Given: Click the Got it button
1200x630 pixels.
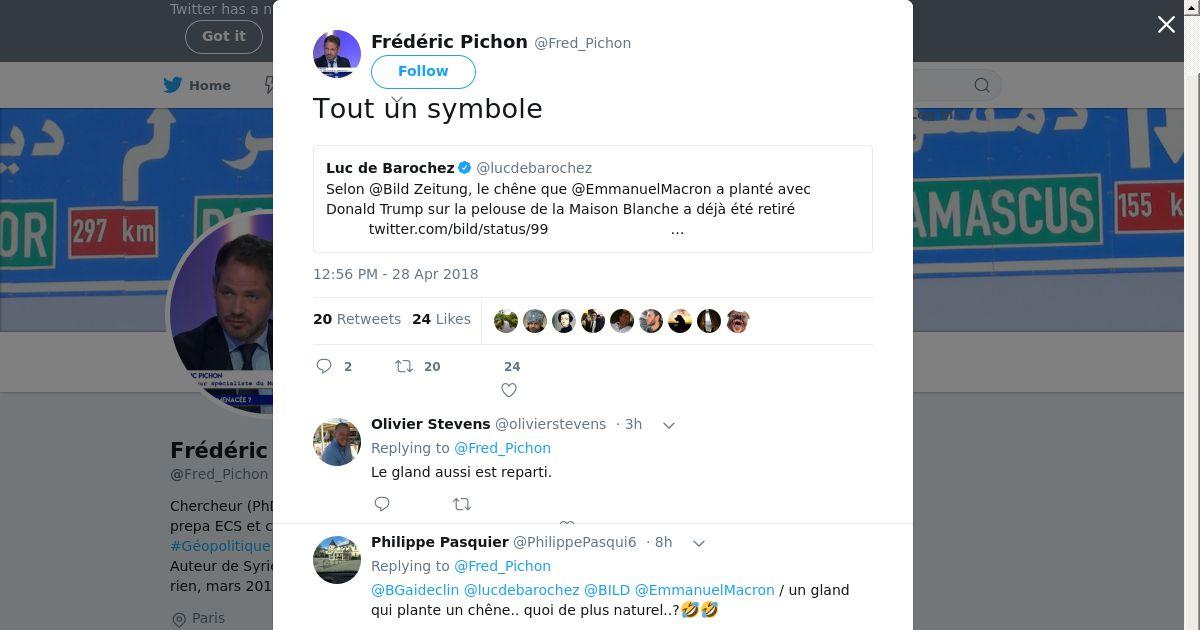Looking at the screenshot, I should click(223, 36).
